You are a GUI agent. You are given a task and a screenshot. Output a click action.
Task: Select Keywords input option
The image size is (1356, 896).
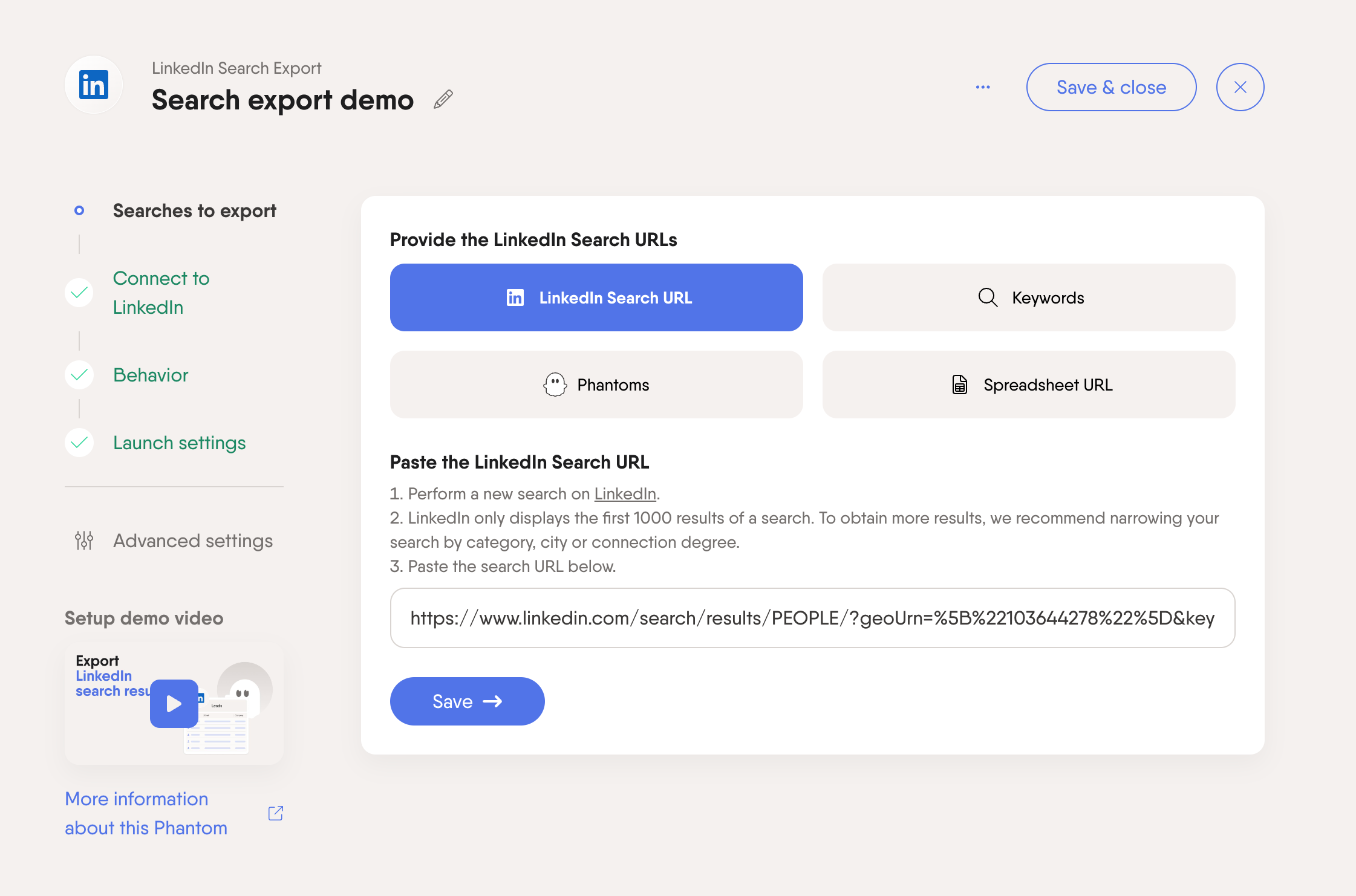1029,297
